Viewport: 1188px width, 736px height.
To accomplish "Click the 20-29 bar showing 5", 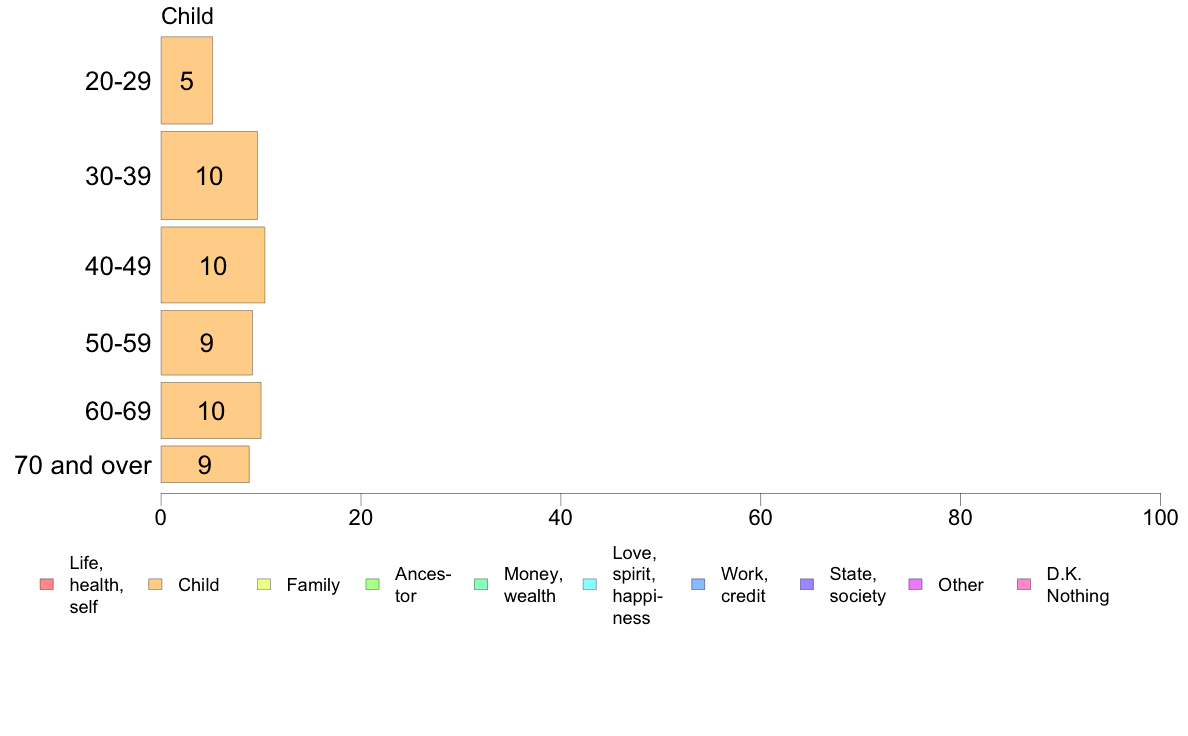I will click(186, 80).
